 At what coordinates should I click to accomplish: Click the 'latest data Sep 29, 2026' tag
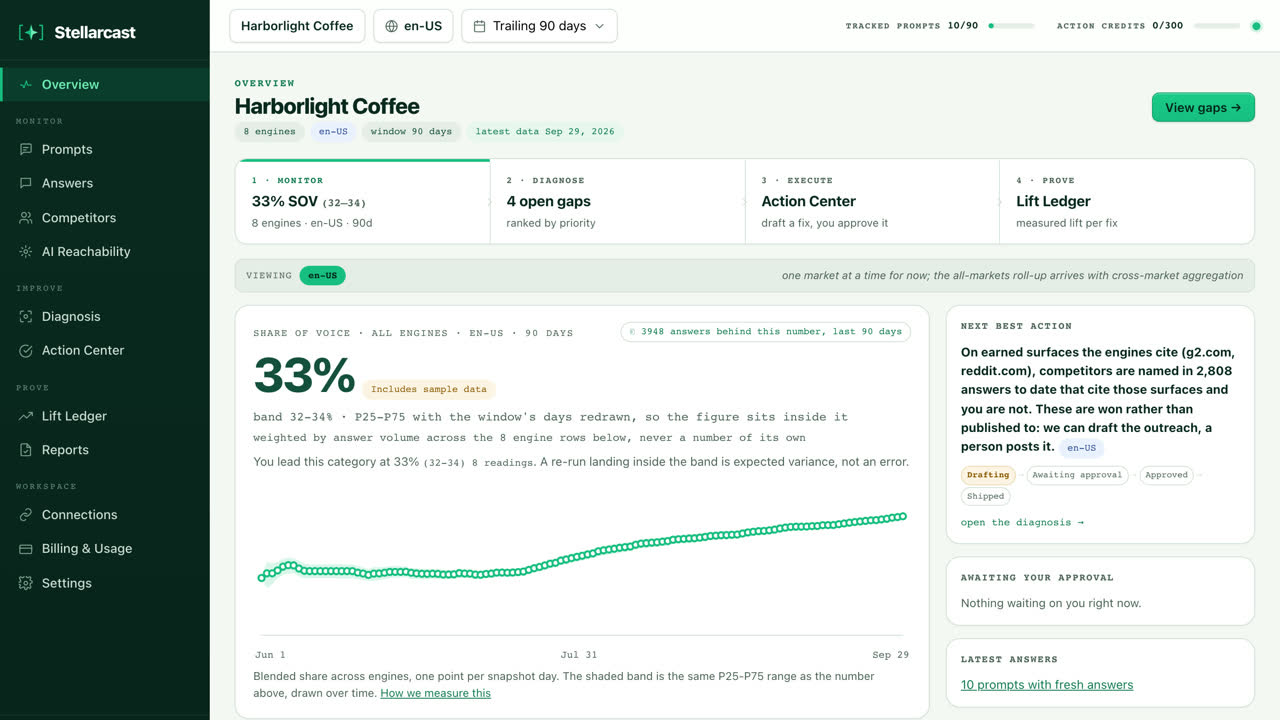click(x=545, y=131)
